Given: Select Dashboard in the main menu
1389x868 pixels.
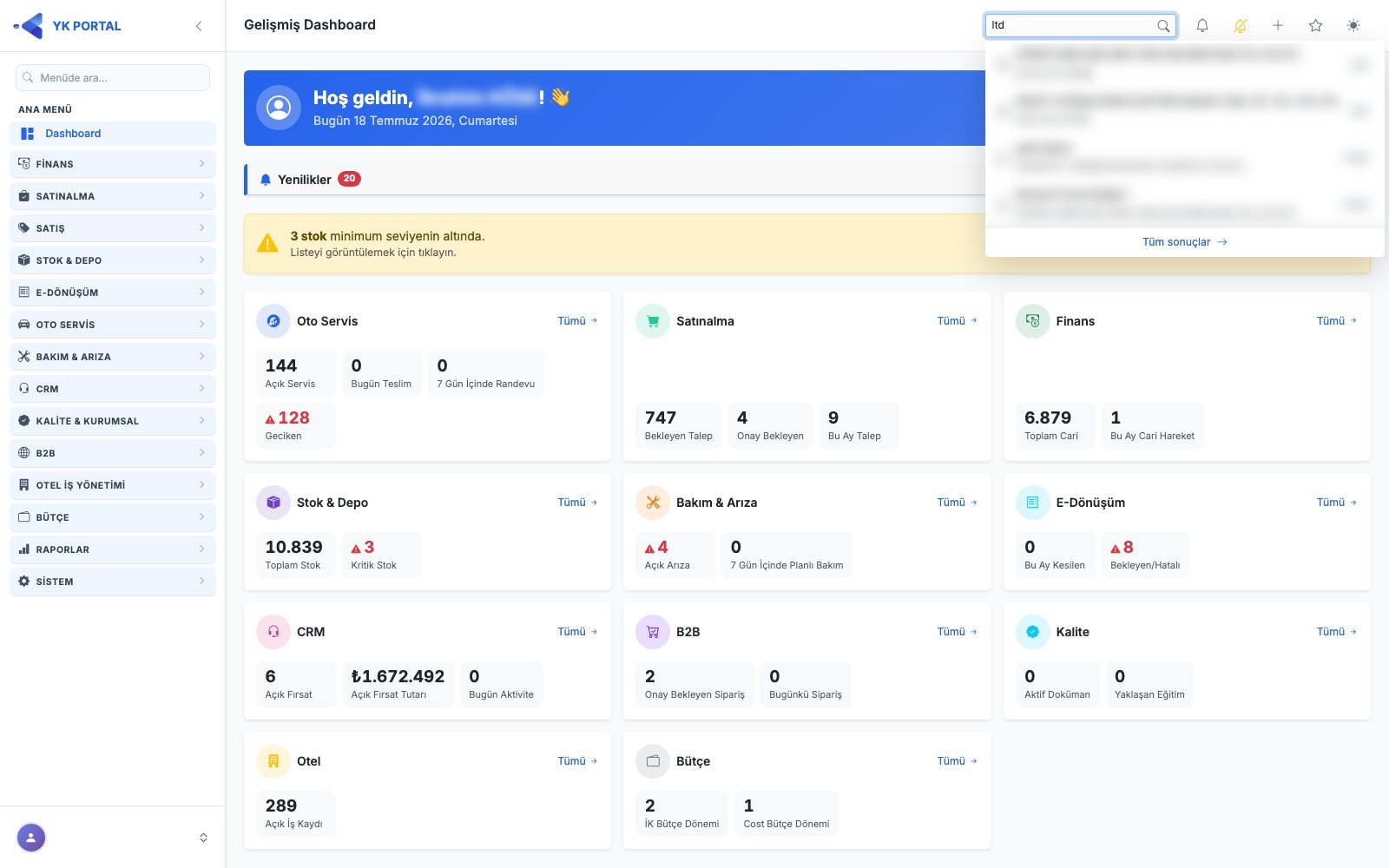Looking at the screenshot, I should (113, 134).
